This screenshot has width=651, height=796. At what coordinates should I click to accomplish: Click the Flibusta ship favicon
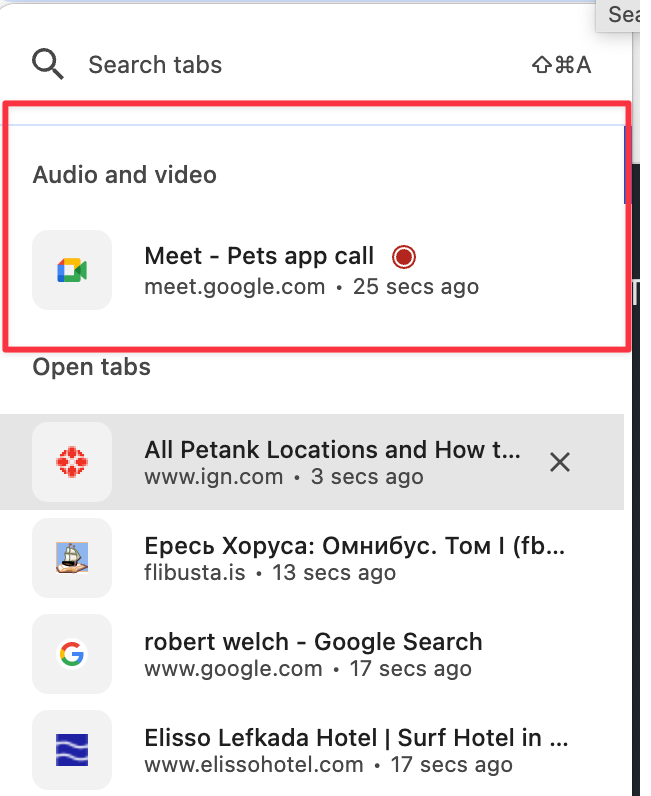click(72, 557)
